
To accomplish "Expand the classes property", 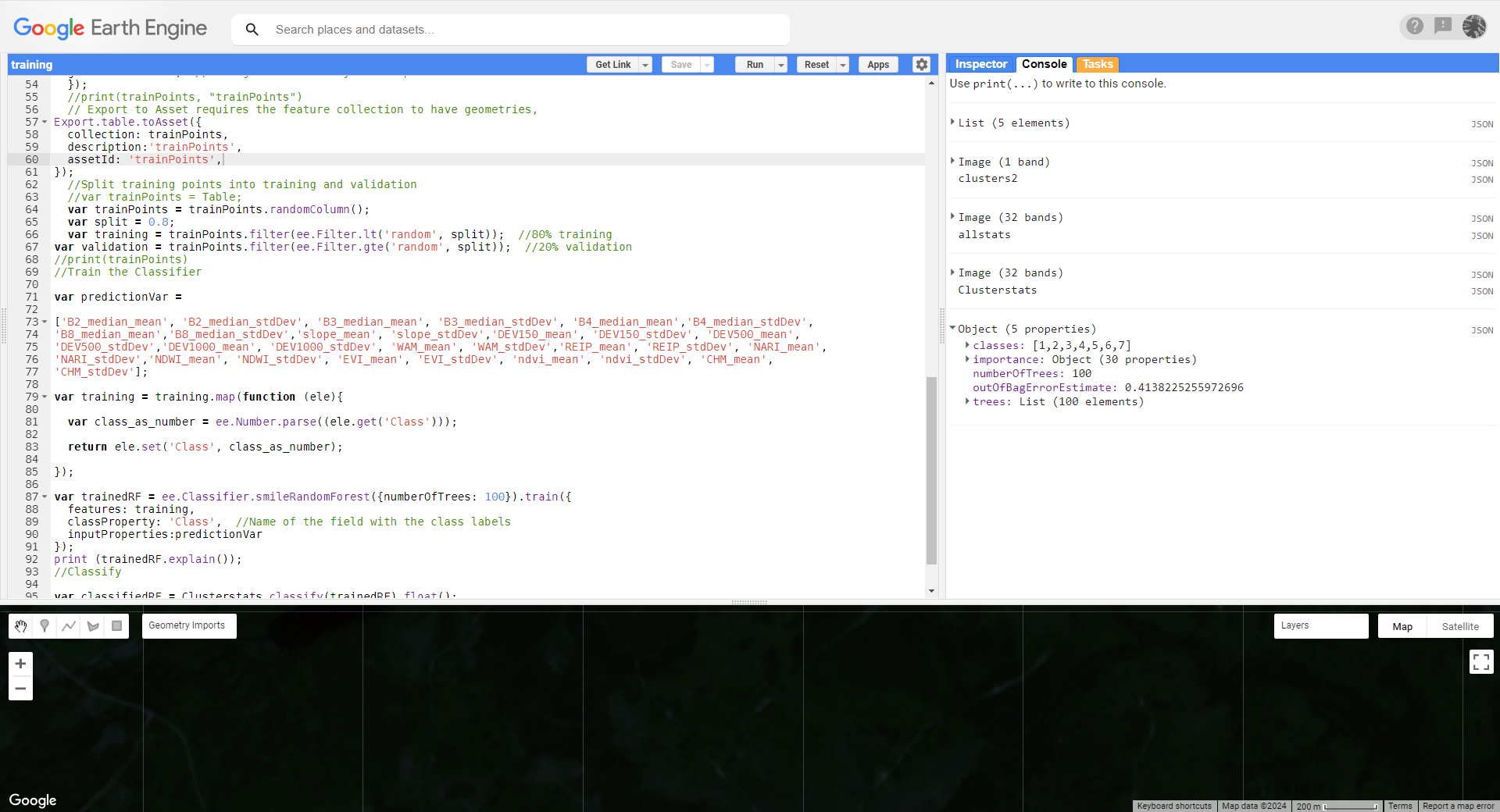I will [967, 344].
